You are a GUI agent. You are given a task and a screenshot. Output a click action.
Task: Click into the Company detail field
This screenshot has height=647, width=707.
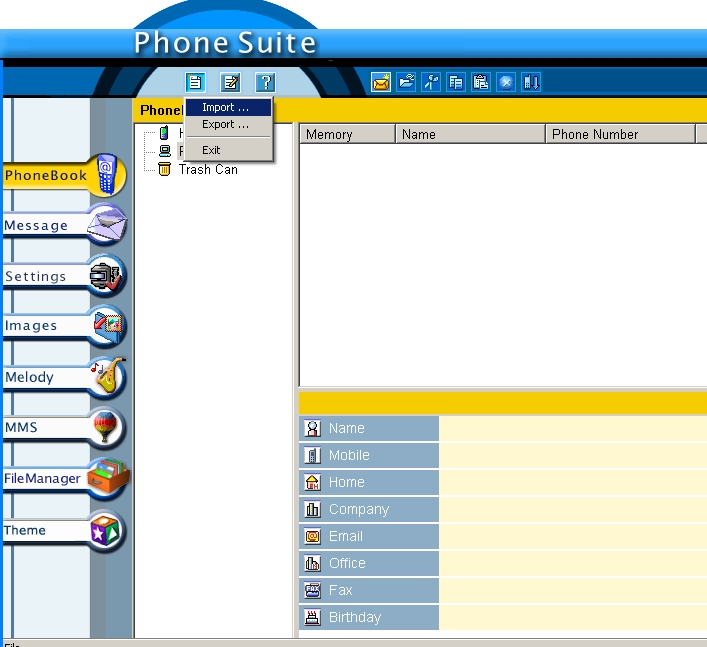tap(573, 509)
